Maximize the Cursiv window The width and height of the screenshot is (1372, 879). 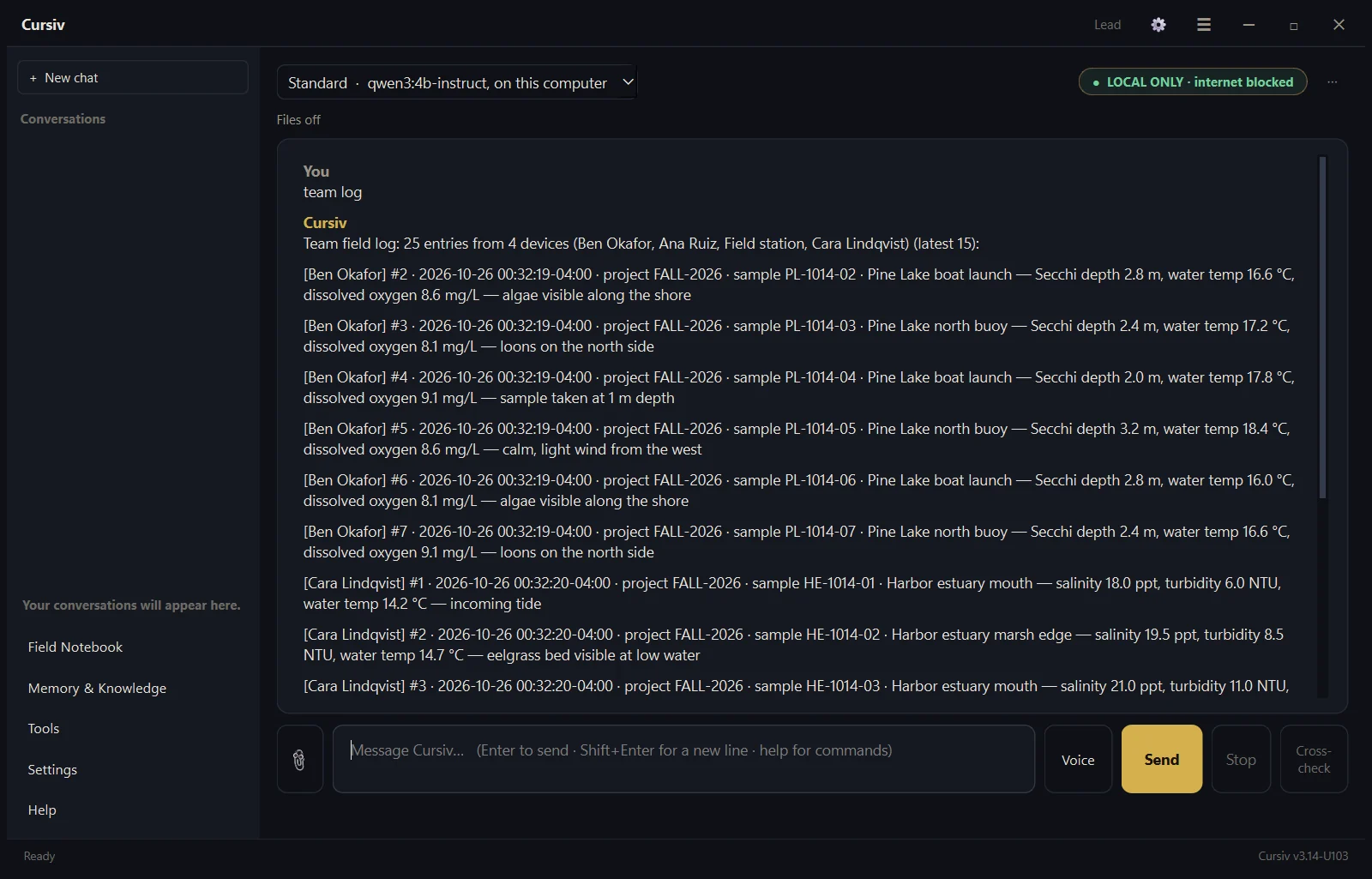1293,25
